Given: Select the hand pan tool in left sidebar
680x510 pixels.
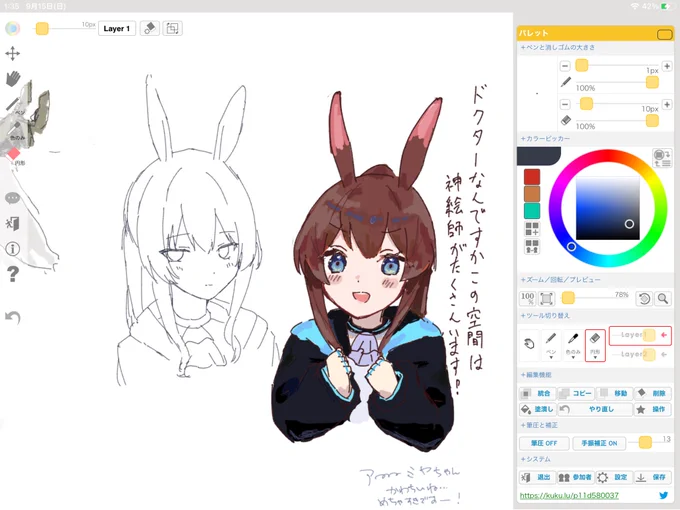Looking at the screenshot, I should [13, 78].
